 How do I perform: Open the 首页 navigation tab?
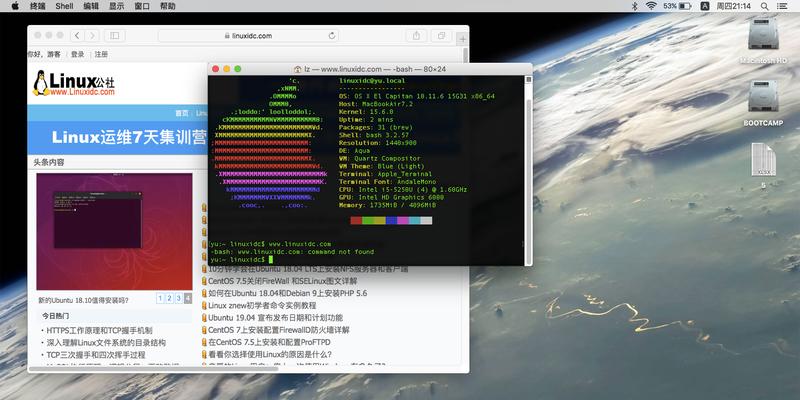(182, 113)
